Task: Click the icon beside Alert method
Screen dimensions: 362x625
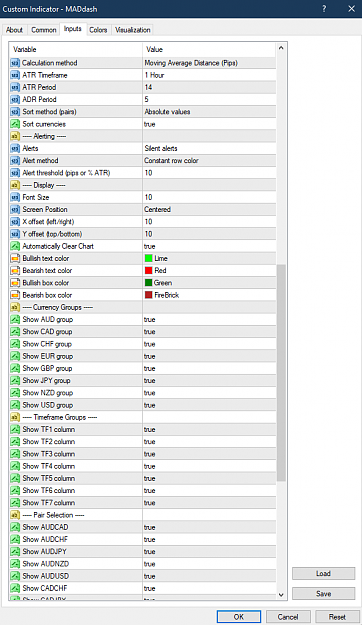Action: pos(15,161)
